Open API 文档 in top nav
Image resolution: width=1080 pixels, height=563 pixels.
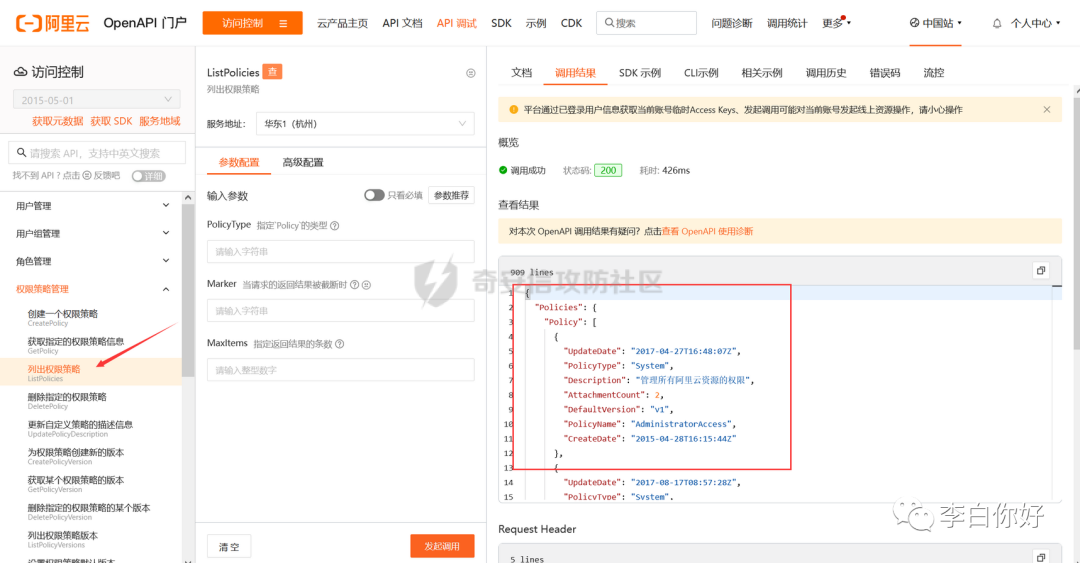tap(402, 23)
